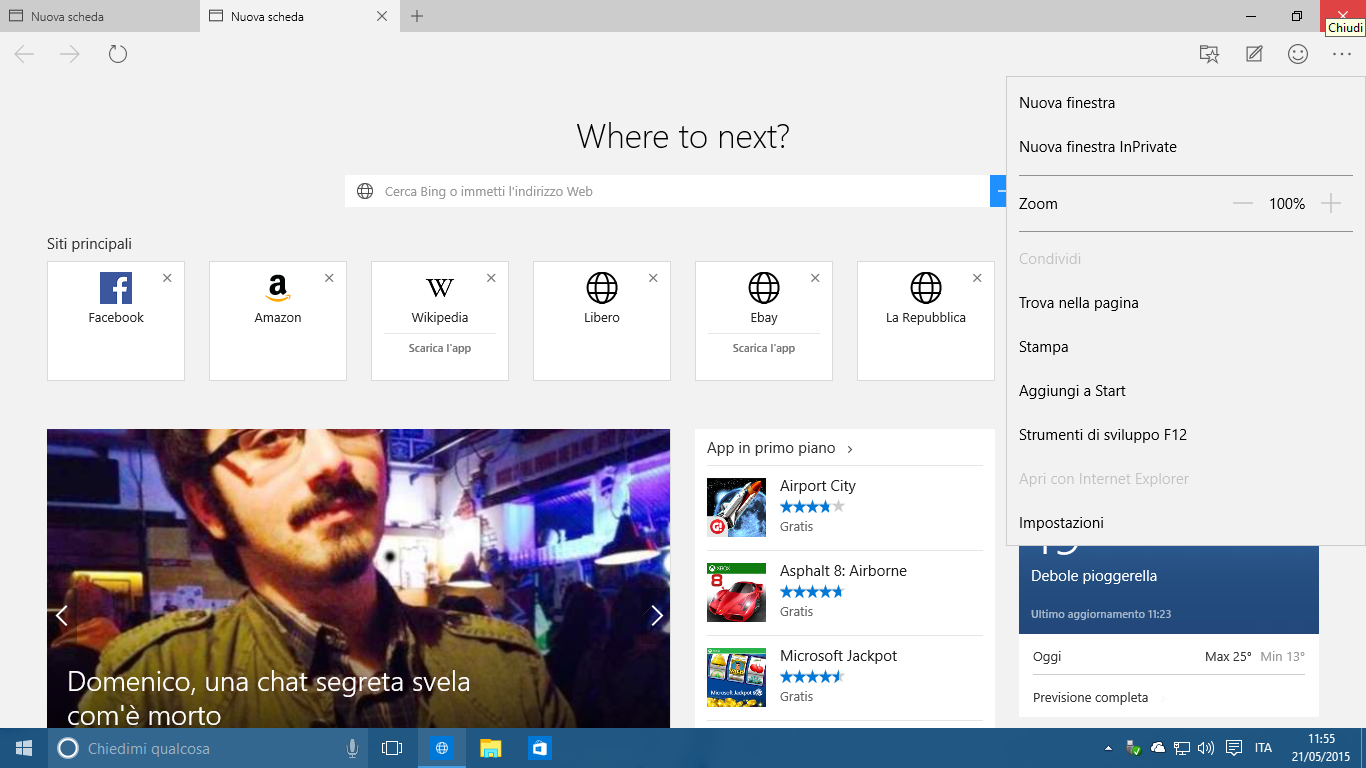1366x768 pixels.
Task: Click Scarica l'app under Ebay
Action: pos(764,348)
